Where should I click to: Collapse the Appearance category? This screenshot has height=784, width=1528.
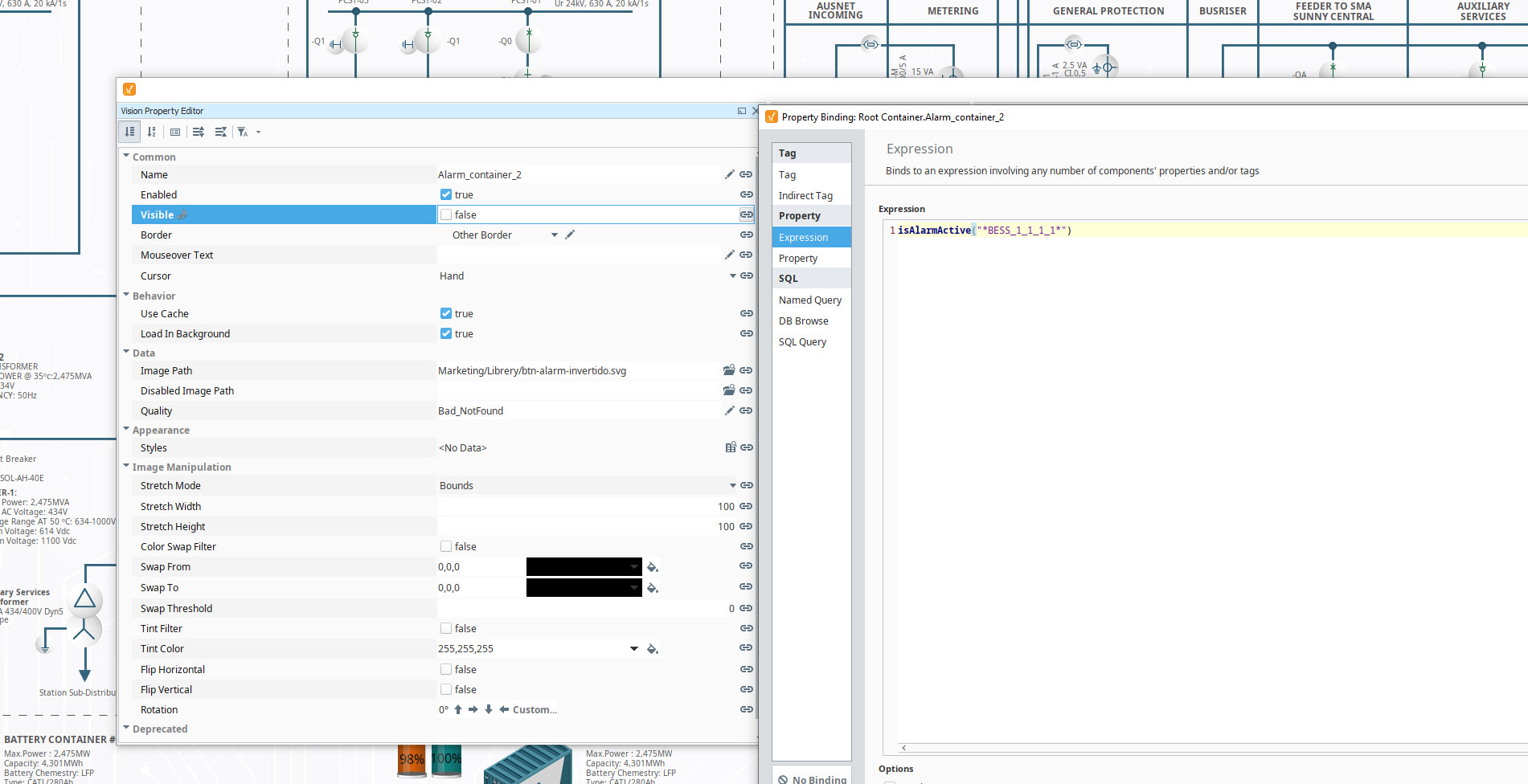[126, 429]
